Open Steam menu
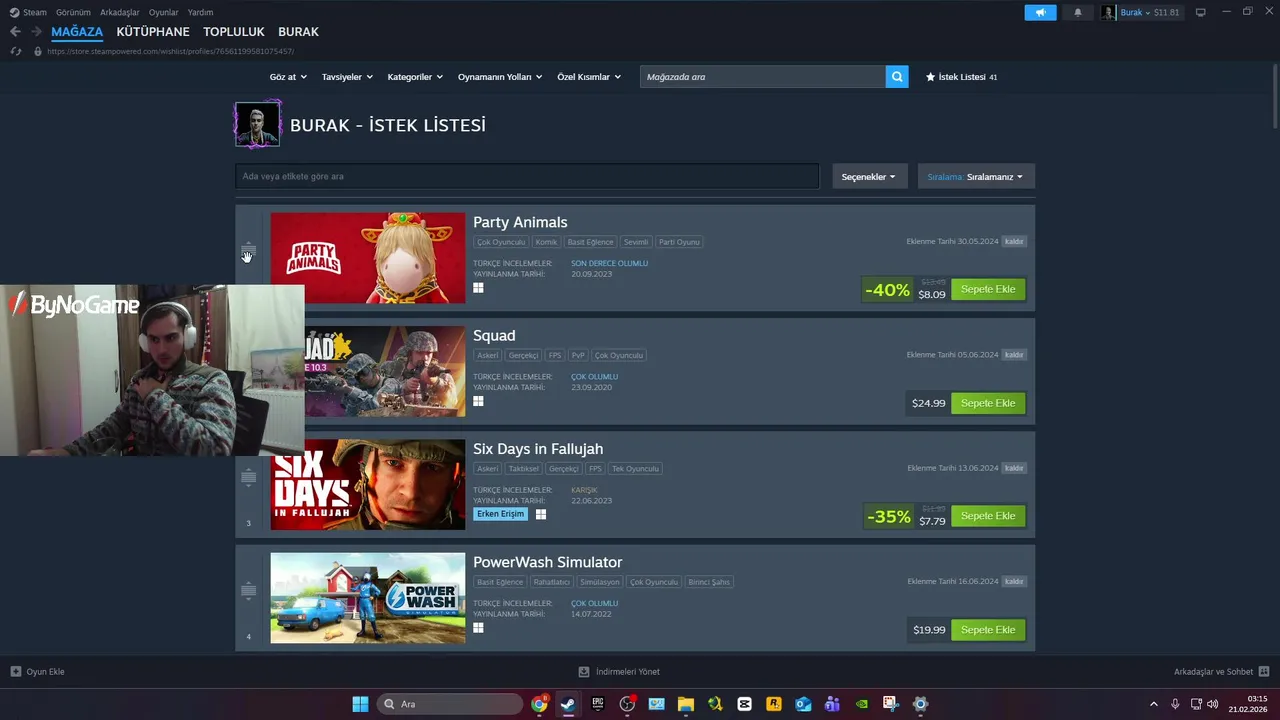1280x720 pixels. (x=28, y=12)
